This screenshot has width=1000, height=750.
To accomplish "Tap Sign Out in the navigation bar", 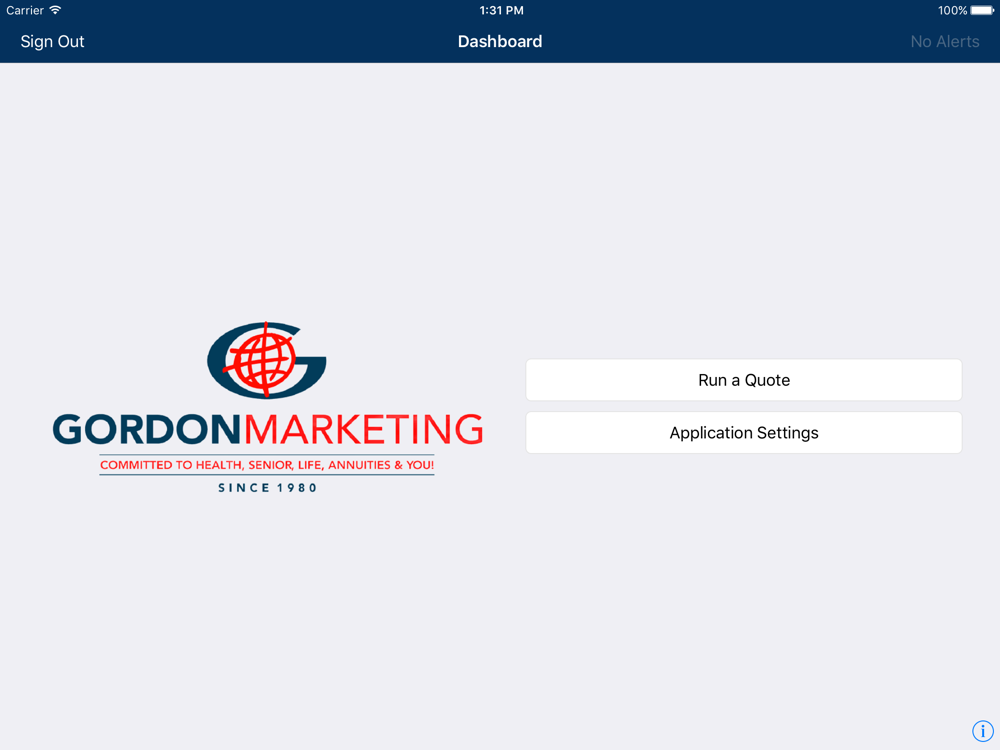I will 52,41.
